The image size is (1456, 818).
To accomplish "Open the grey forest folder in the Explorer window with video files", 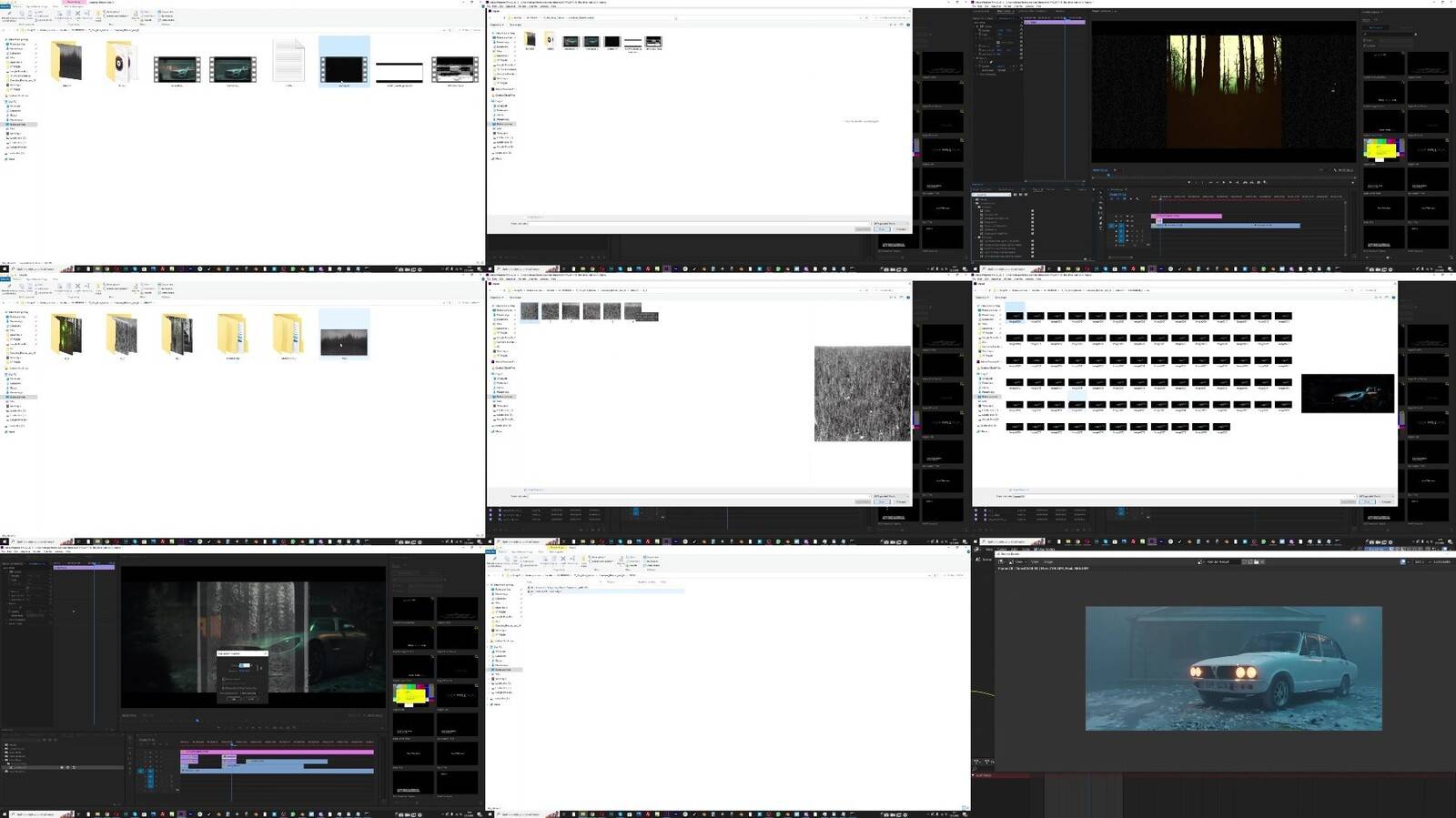I will tap(67, 62).
